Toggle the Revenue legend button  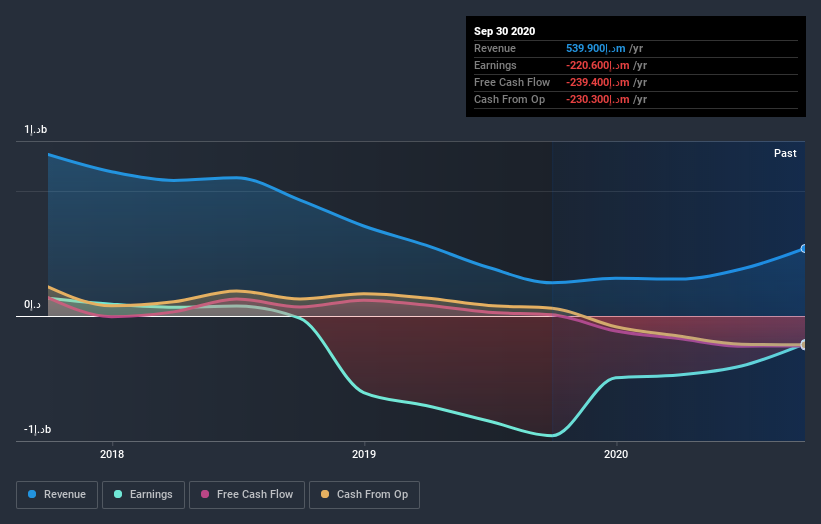tap(57, 495)
